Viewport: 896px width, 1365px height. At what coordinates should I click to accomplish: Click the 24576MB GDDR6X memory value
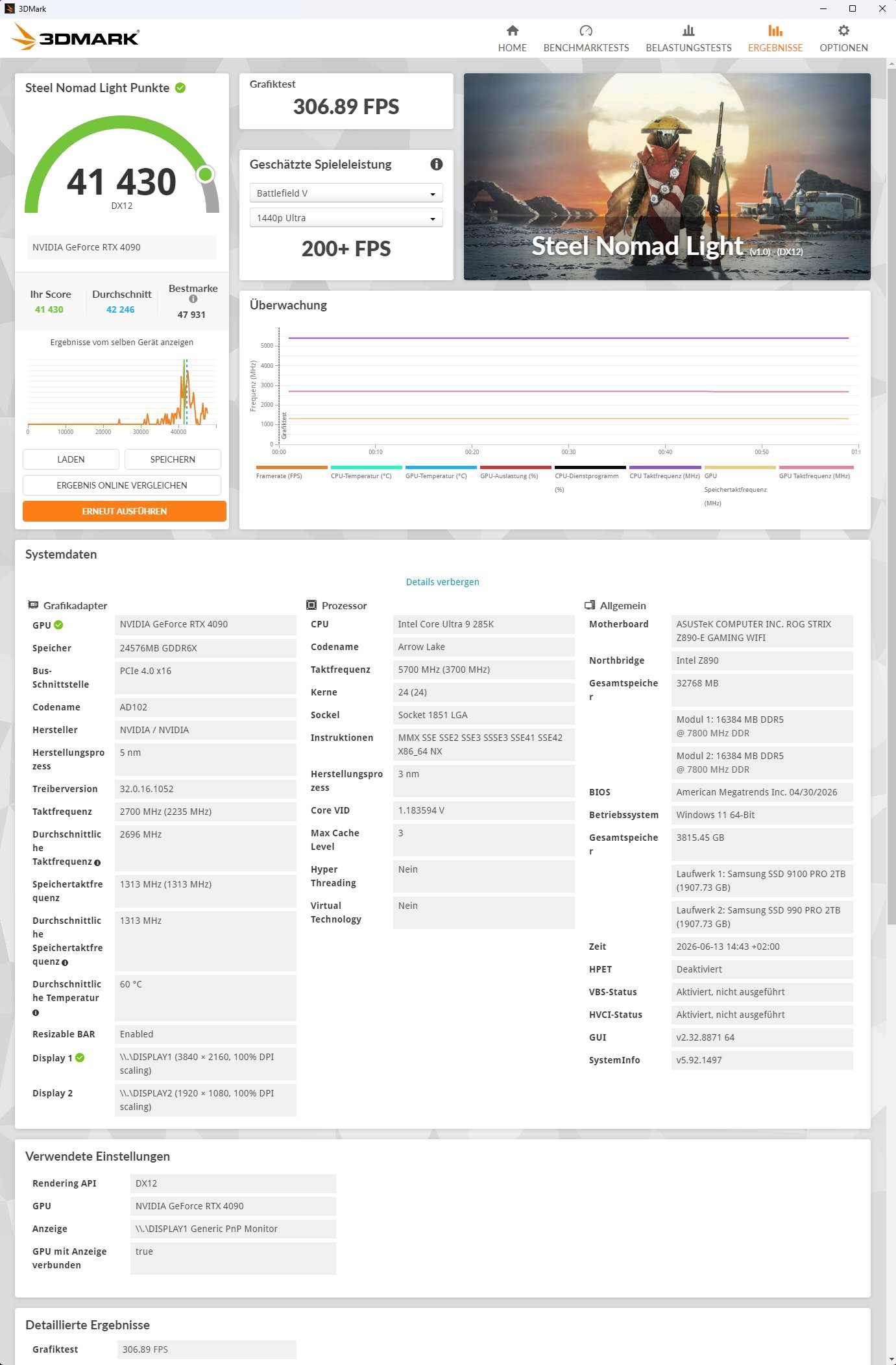[206, 648]
